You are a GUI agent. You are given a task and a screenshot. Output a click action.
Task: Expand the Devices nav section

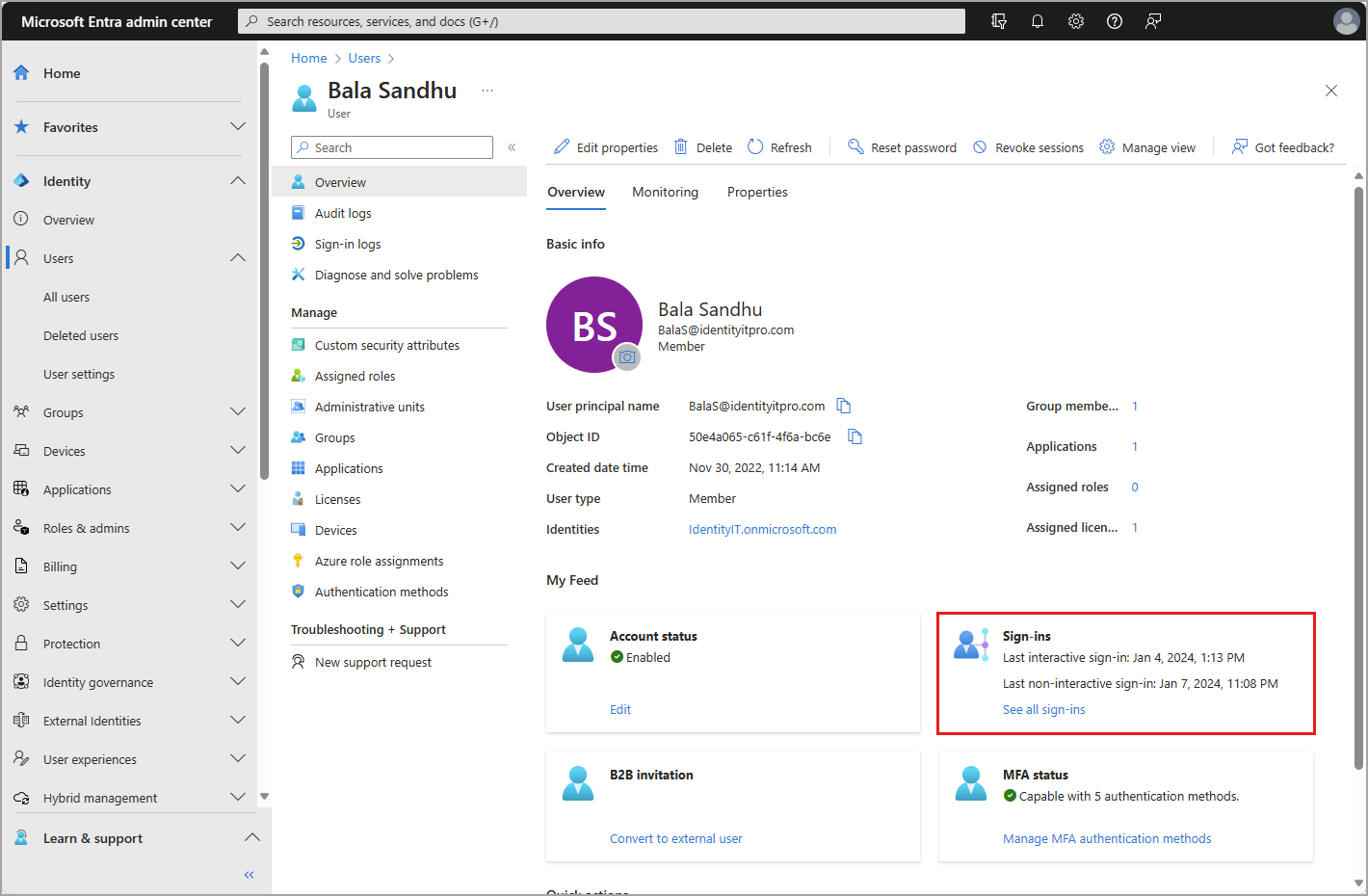click(238, 450)
